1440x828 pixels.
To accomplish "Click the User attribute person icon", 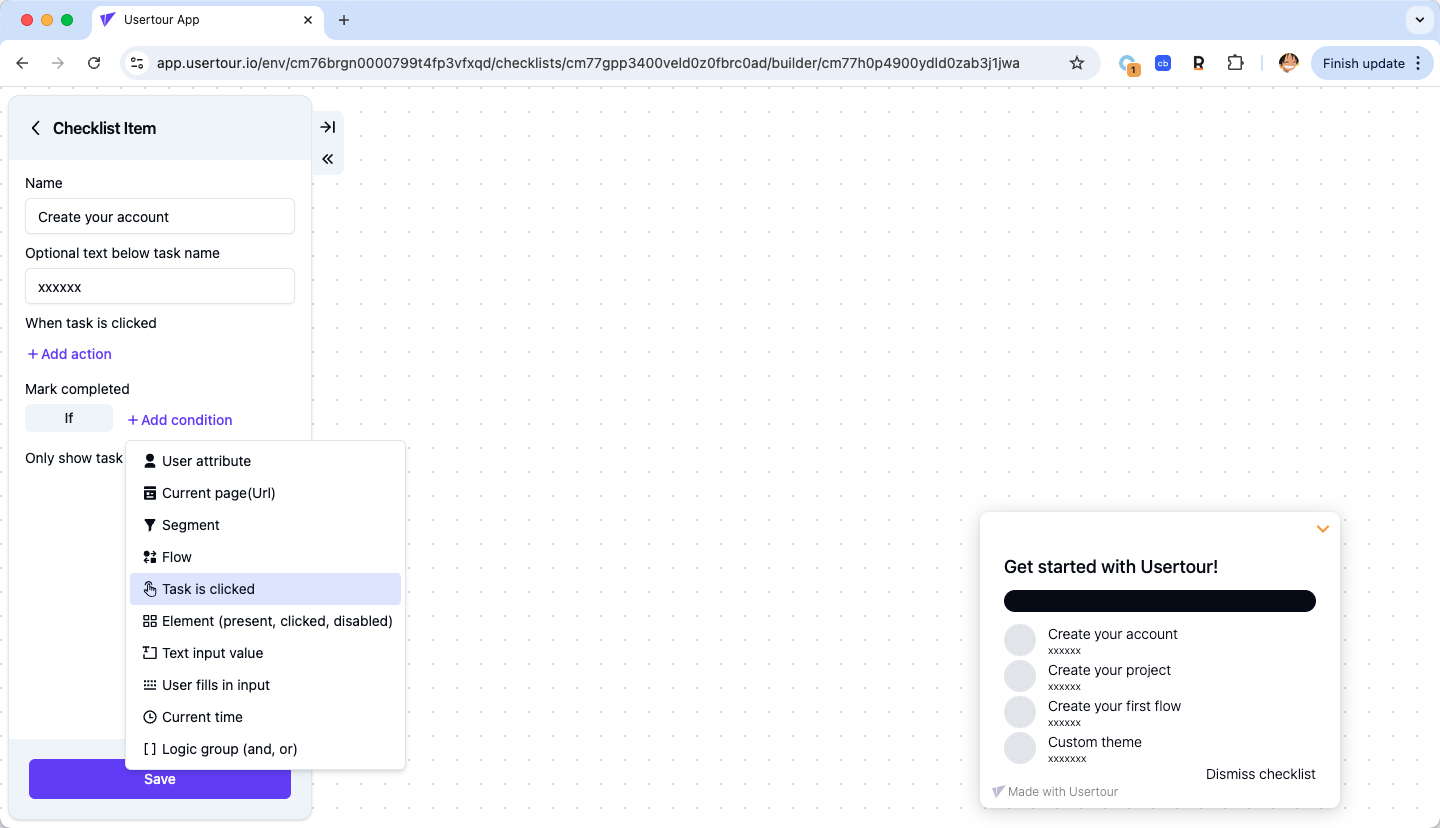I will (x=150, y=461).
